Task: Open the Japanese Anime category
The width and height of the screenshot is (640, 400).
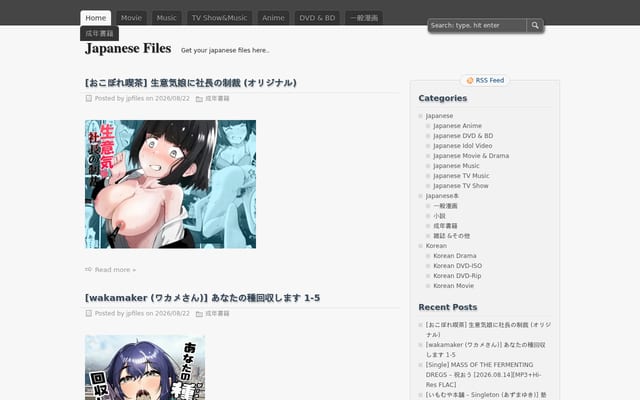Action: coord(457,126)
